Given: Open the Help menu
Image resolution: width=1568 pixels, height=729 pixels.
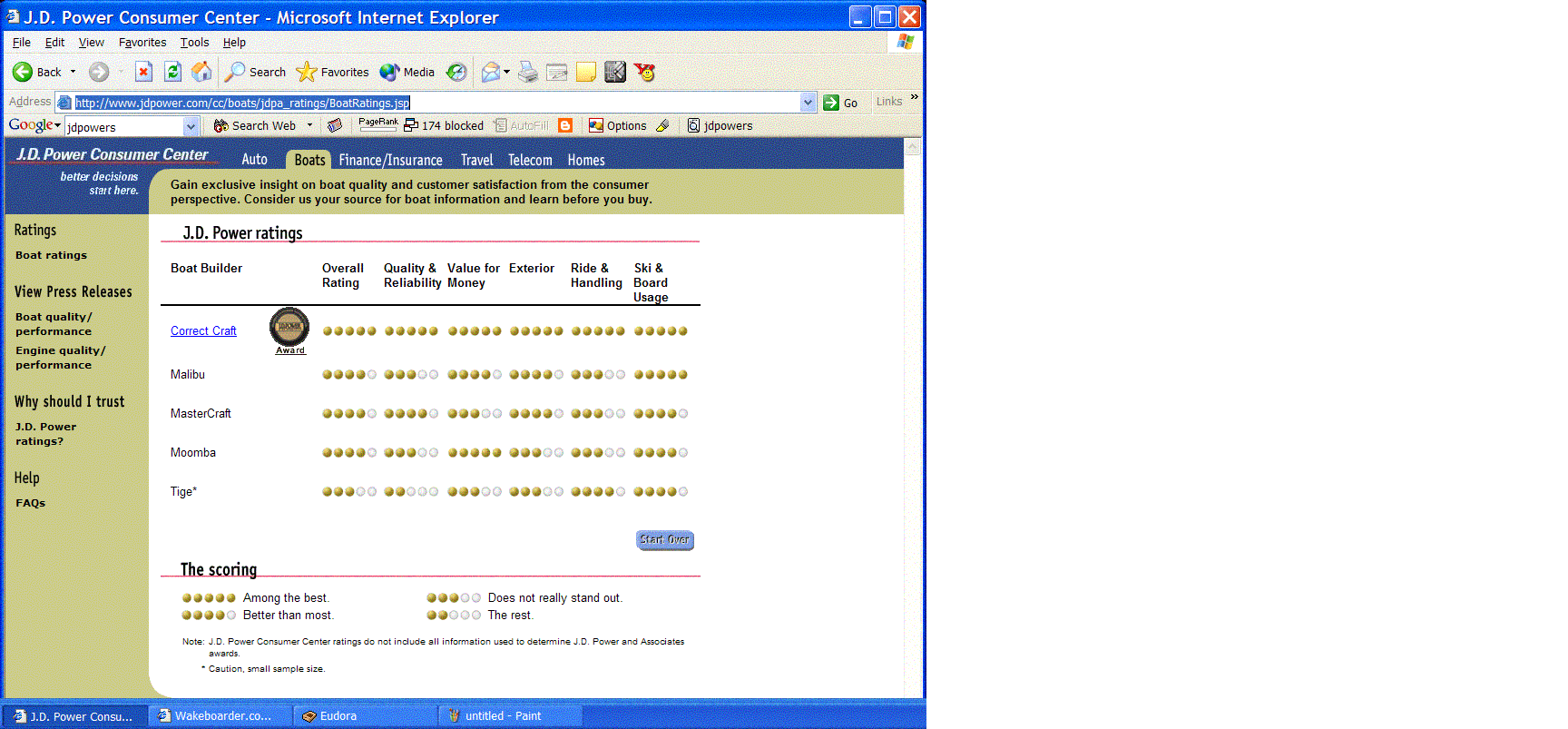Looking at the screenshot, I should coord(234,42).
